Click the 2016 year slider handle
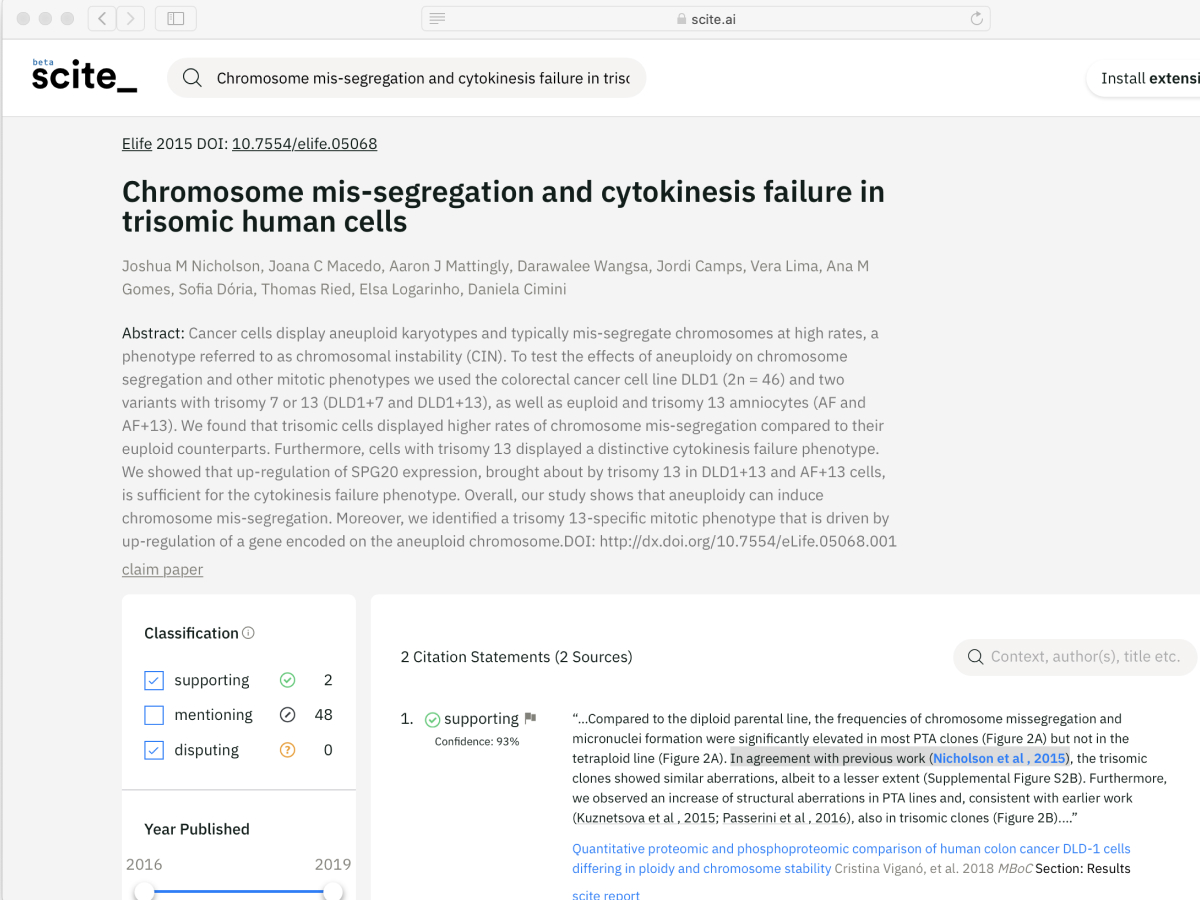 click(x=146, y=890)
